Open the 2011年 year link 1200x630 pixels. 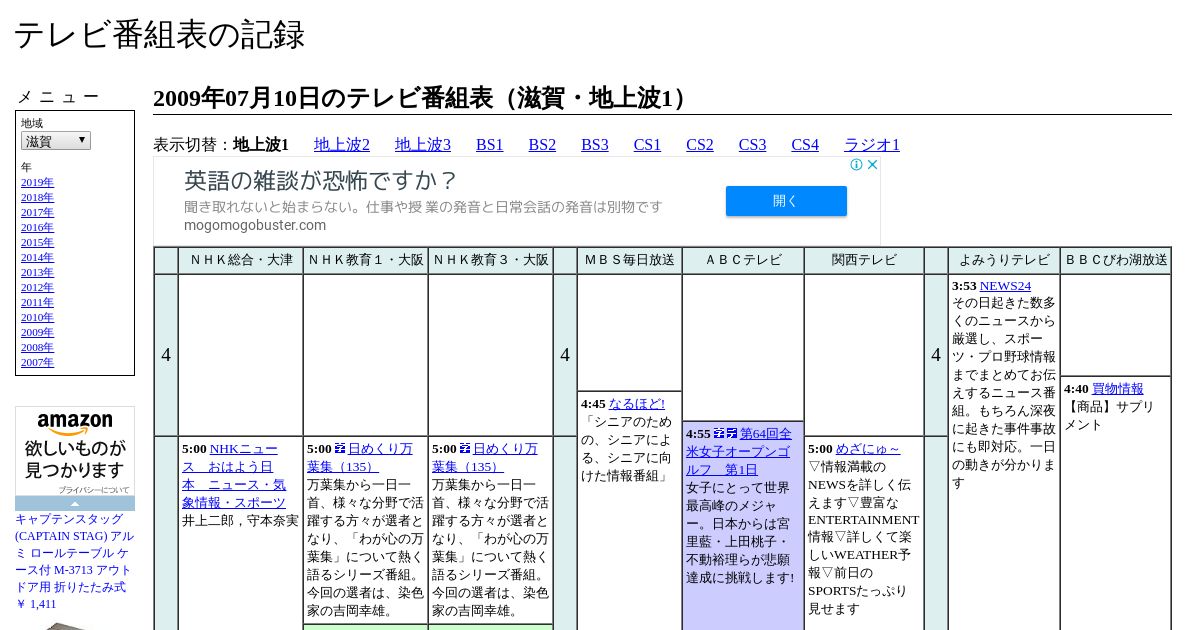(x=37, y=303)
